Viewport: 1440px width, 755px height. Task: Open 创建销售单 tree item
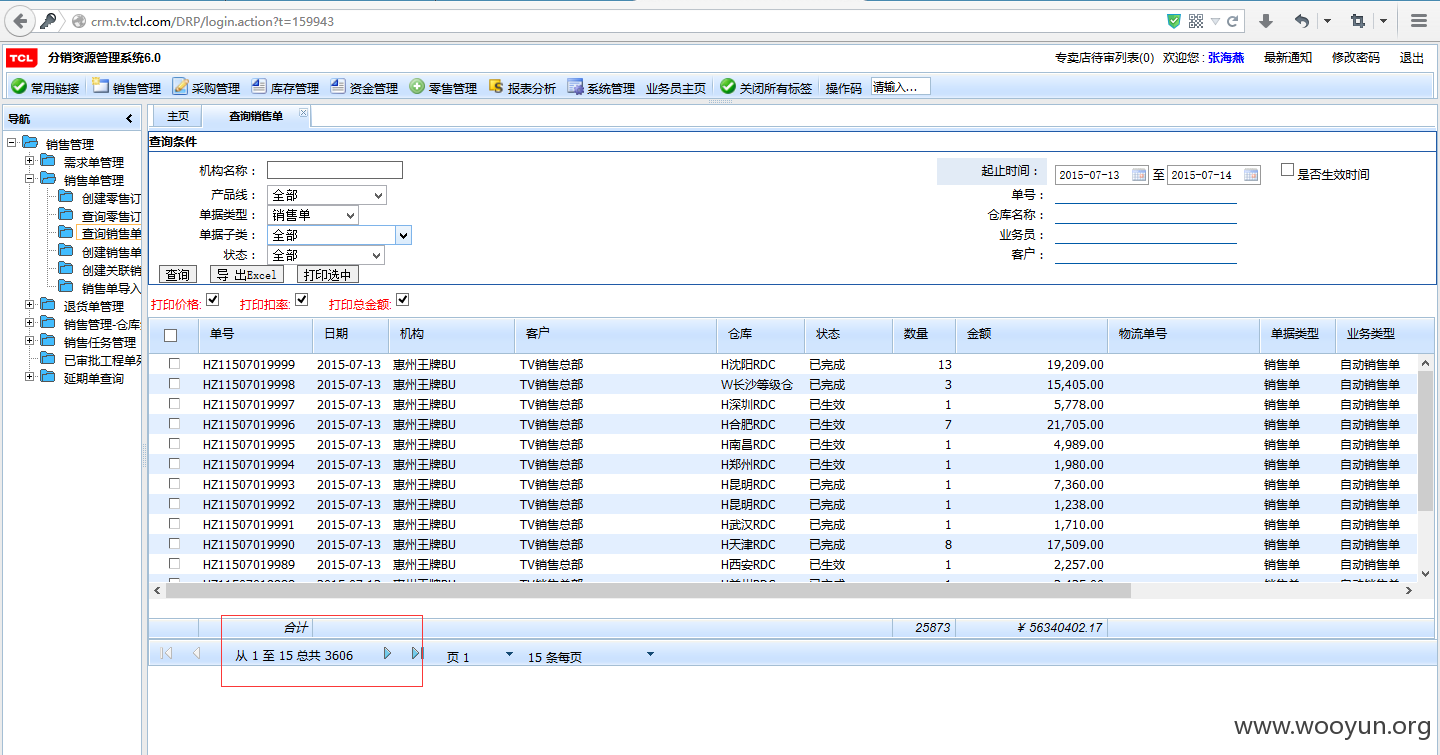[111, 252]
